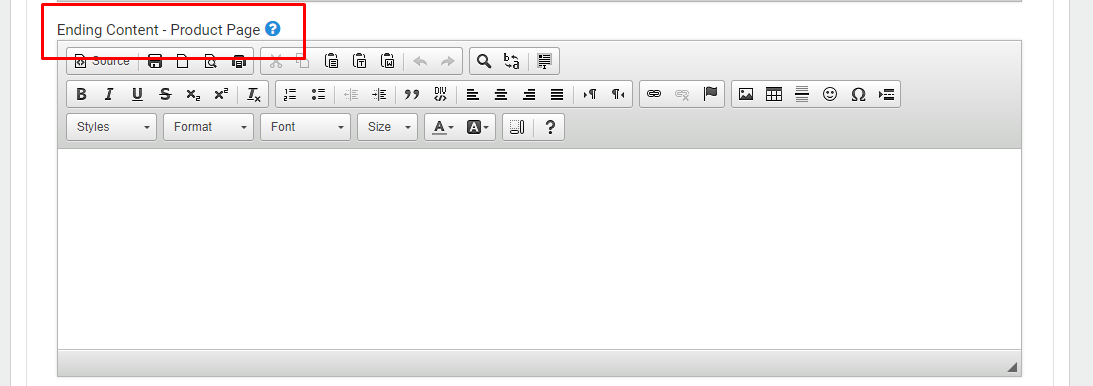Set text direction right to left
This screenshot has width=1093, height=386.
[x=618, y=94]
